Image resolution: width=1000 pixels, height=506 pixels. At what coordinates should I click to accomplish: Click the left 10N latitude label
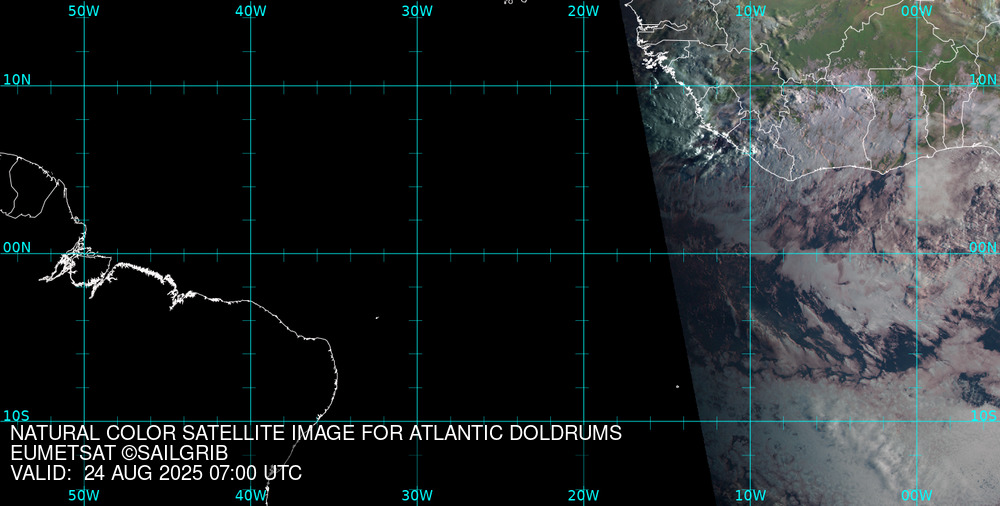point(17,80)
